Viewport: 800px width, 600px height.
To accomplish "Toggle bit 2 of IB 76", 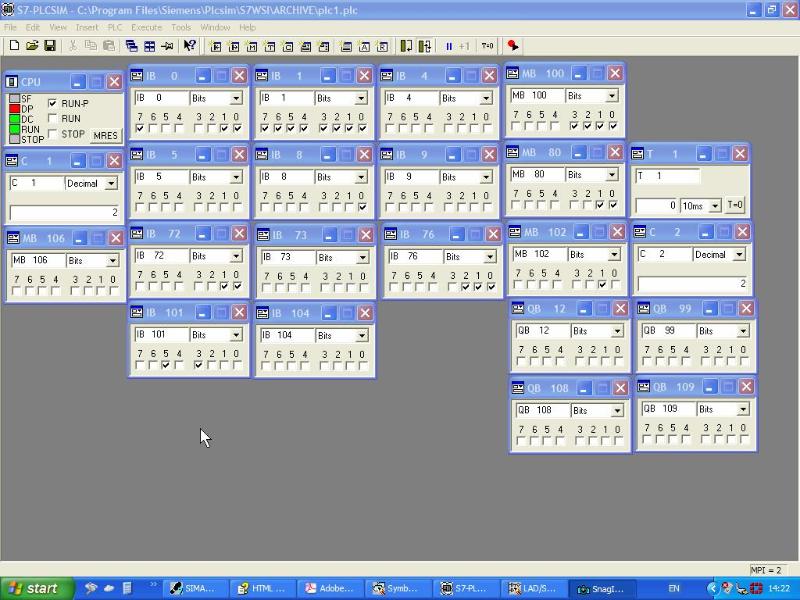I will pyautogui.click(x=465, y=287).
